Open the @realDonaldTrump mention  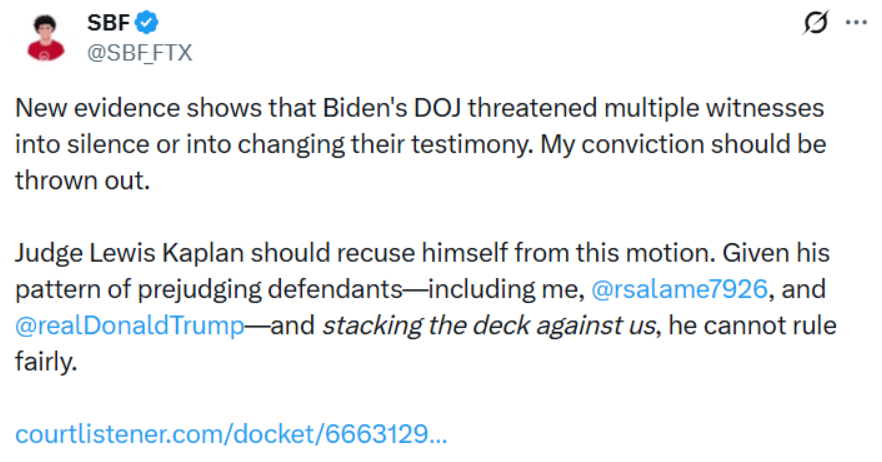[x=130, y=327]
